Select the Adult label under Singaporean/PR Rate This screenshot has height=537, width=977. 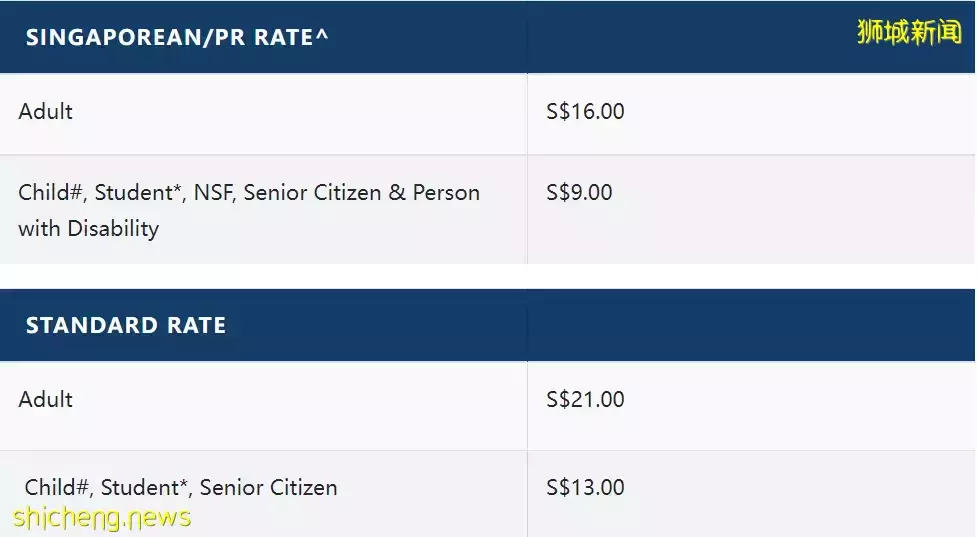pyautogui.click(x=46, y=111)
